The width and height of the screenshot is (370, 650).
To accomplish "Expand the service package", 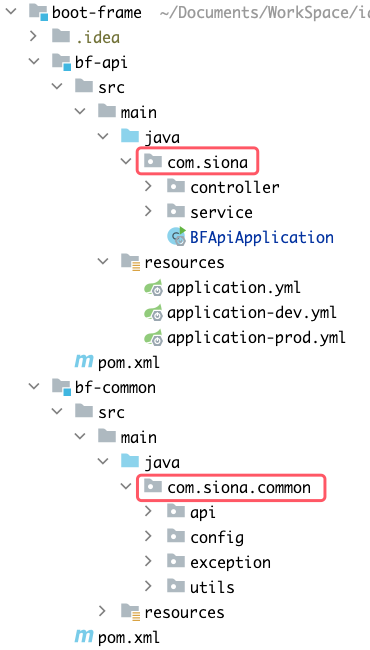I will pos(148,212).
